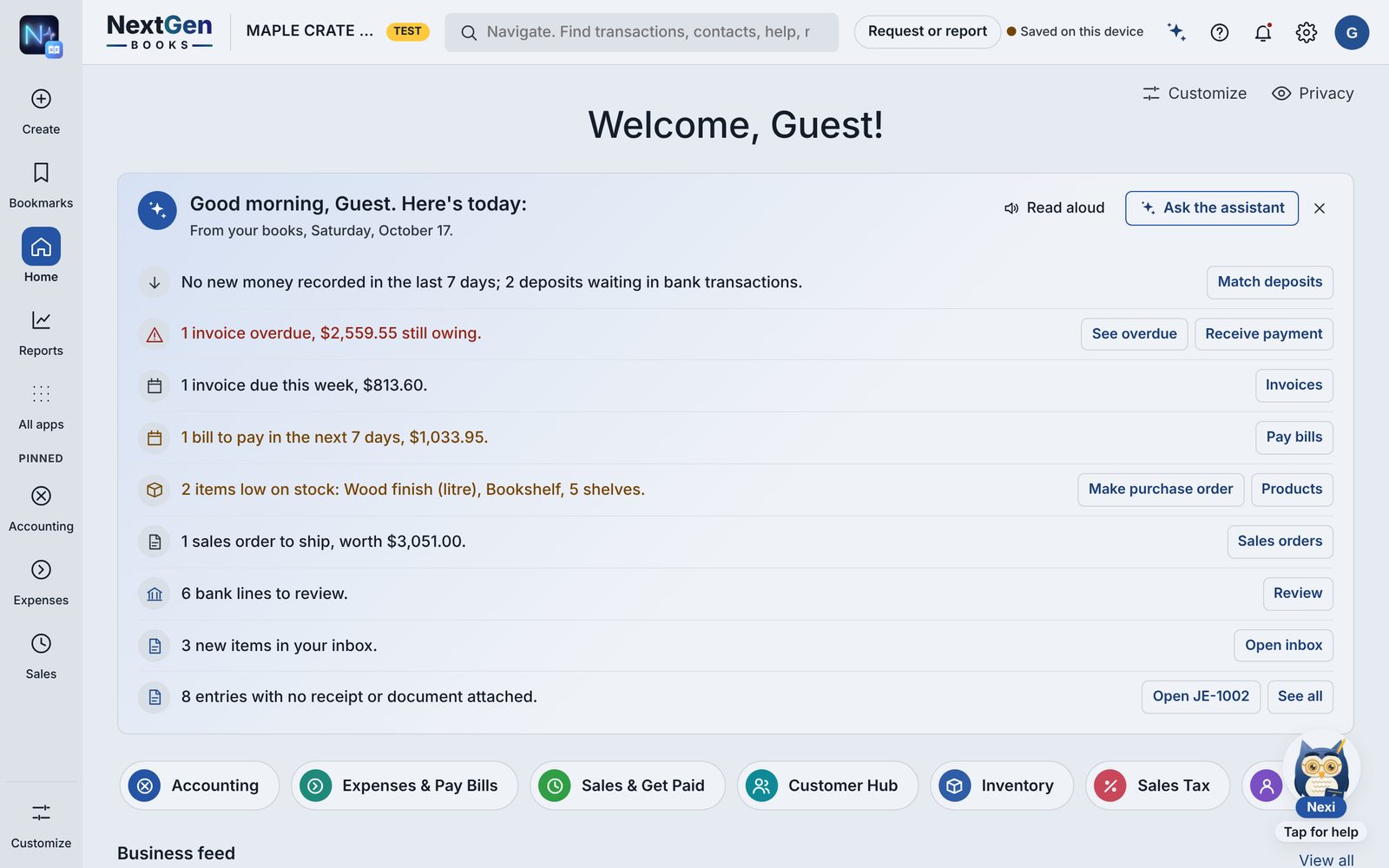Screen dimensions: 1389x868
Task: Open settings gear icon
Action: pyautogui.click(x=1307, y=32)
